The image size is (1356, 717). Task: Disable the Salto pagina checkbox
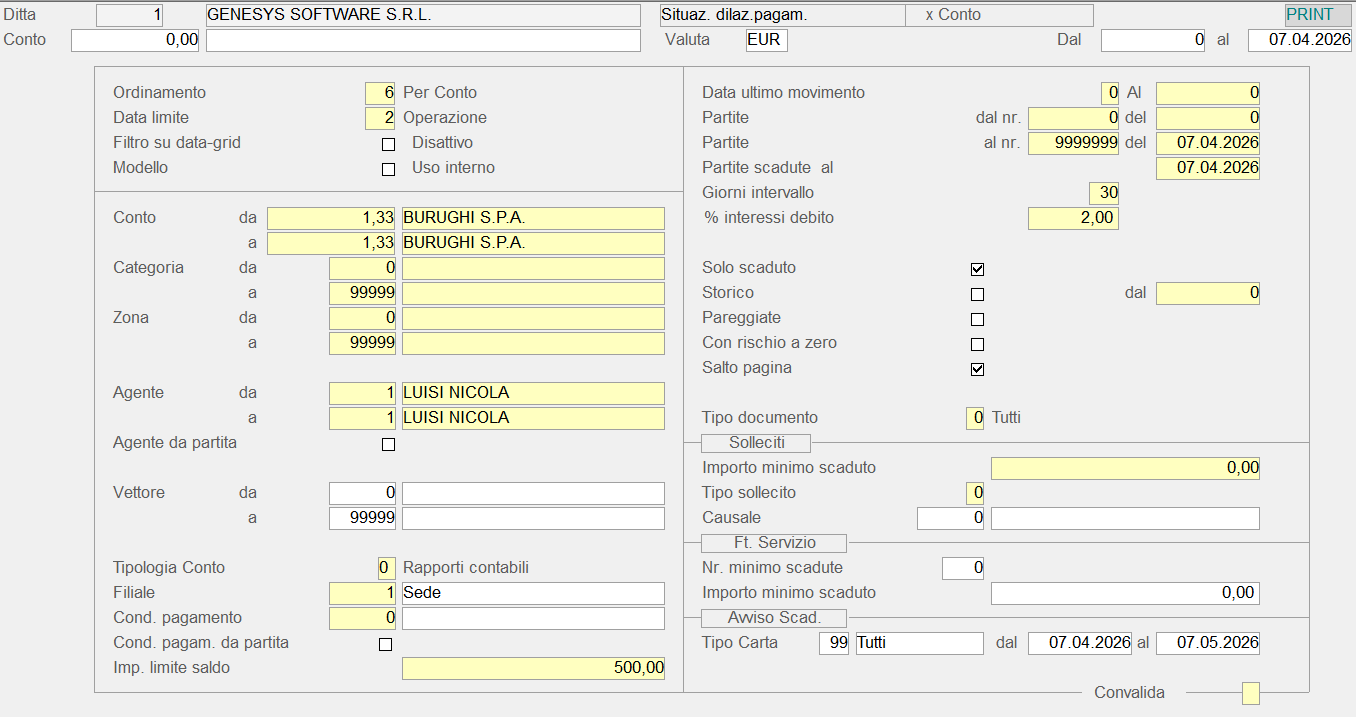[977, 369]
